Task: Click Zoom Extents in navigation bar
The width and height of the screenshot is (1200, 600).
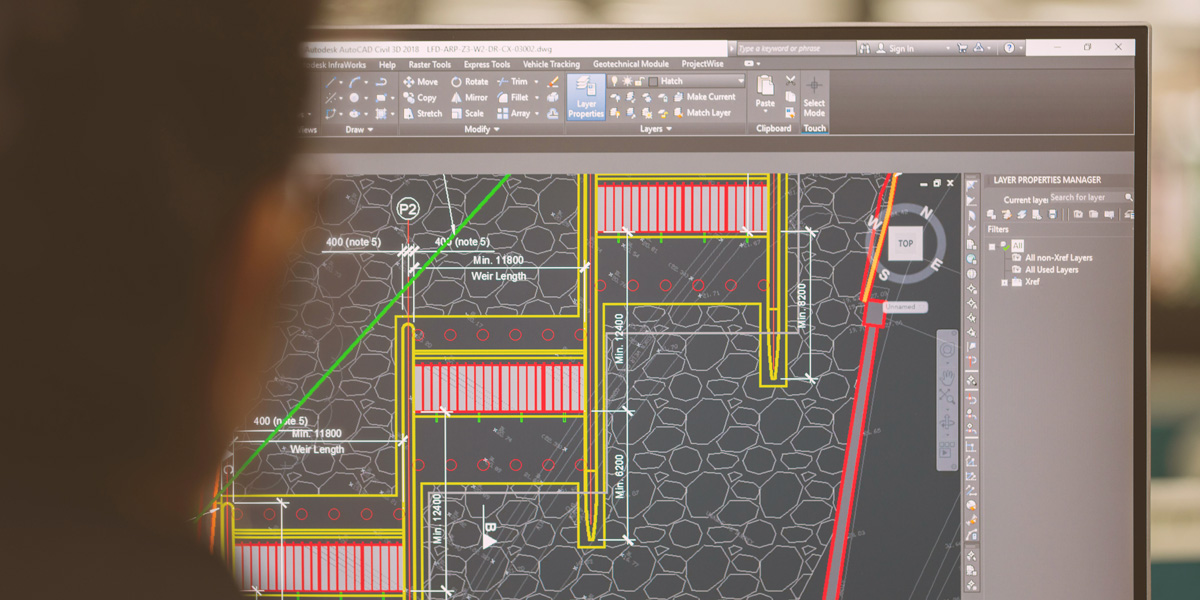Action: pyautogui.click(x=947, y=398)
